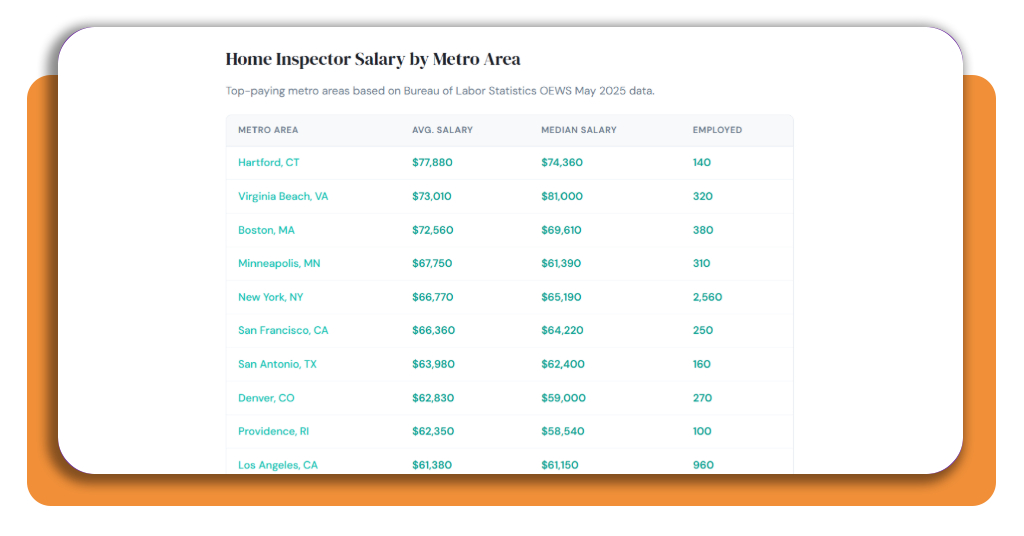Open the San Francisco, CA link
The image size is (1024, 536).
(283, 330)
